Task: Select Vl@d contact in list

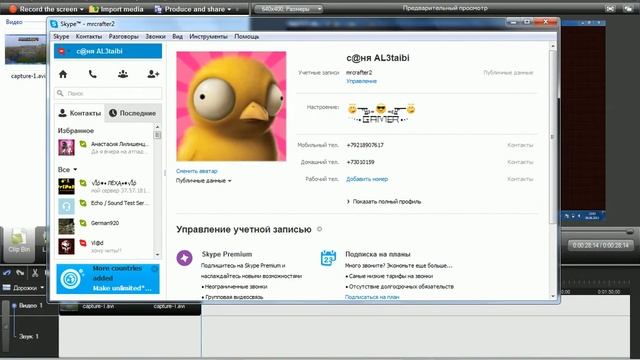Action: pyautogui.click(x=104, y=247)
